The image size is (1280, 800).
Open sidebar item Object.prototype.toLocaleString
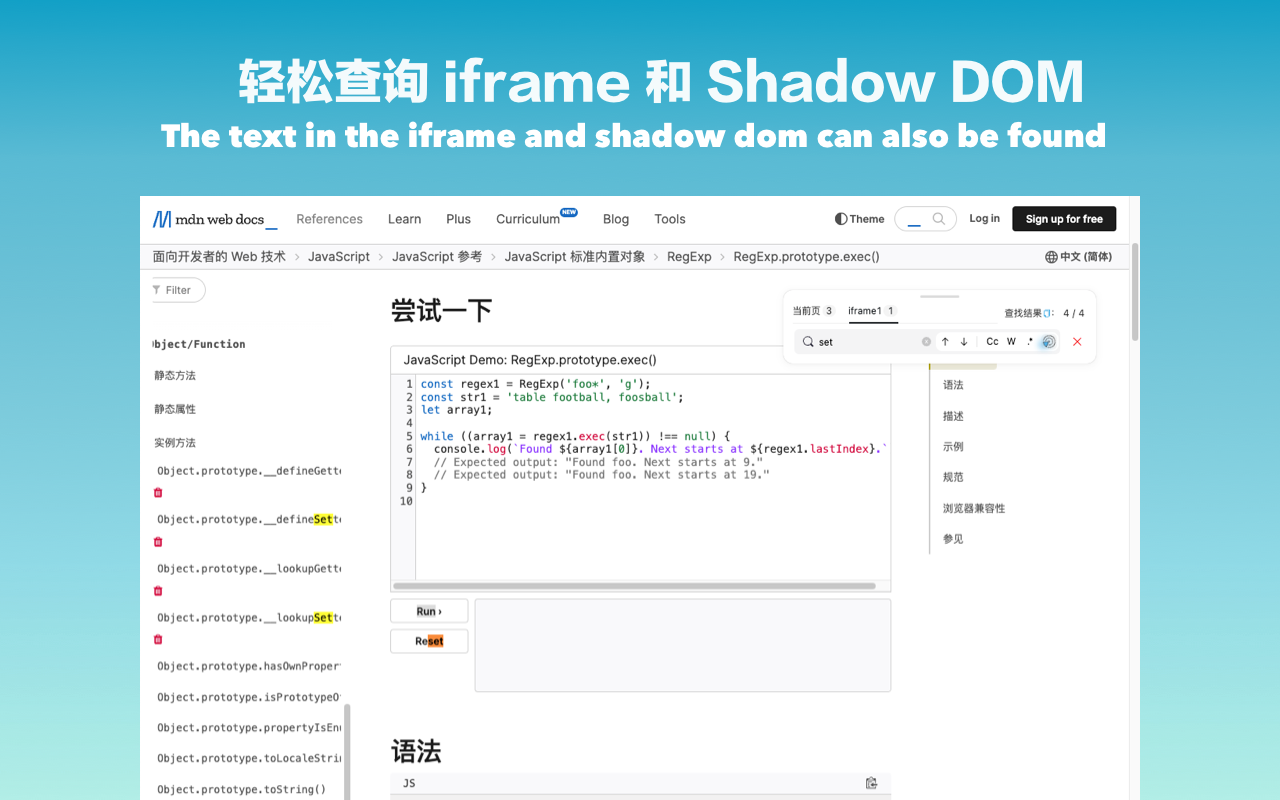pos(249,759)
